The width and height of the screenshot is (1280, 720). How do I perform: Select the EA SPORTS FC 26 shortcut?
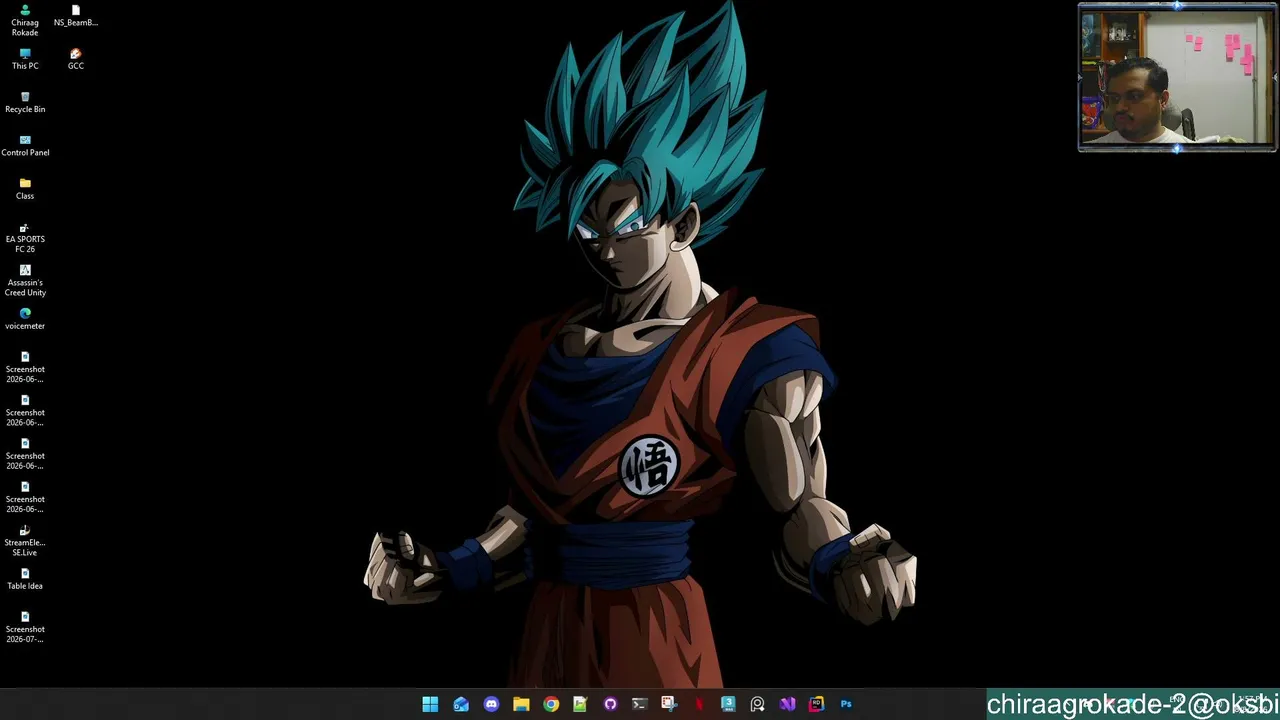[25, 238]
